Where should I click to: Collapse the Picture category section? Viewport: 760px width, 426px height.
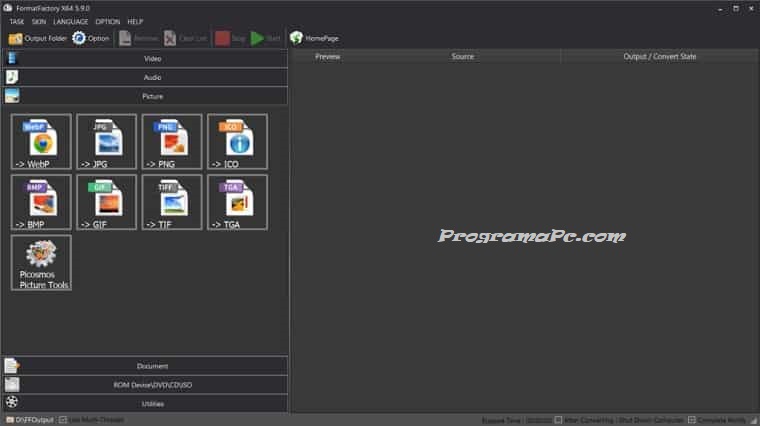[x=145, y=96]
